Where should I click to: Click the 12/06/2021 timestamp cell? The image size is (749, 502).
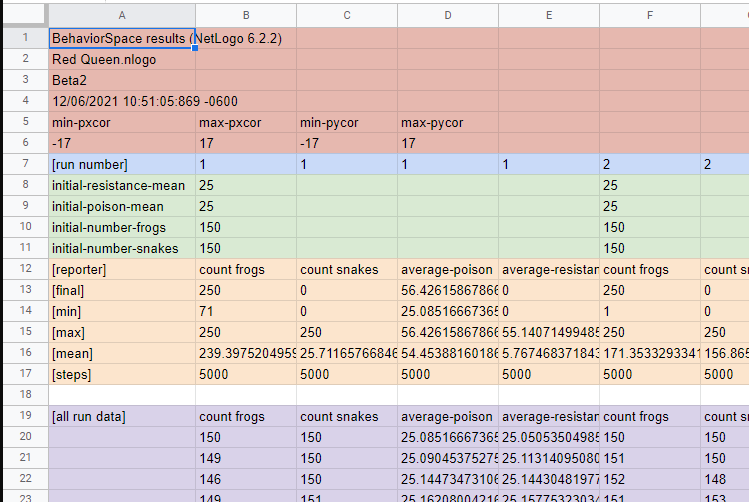pyautogui.click(x=121, y=101)
